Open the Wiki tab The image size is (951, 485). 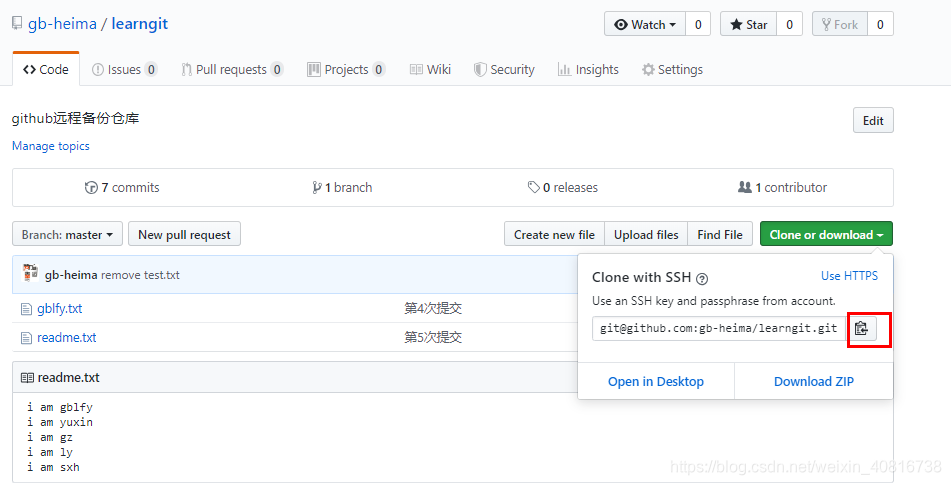coord(430,70)
